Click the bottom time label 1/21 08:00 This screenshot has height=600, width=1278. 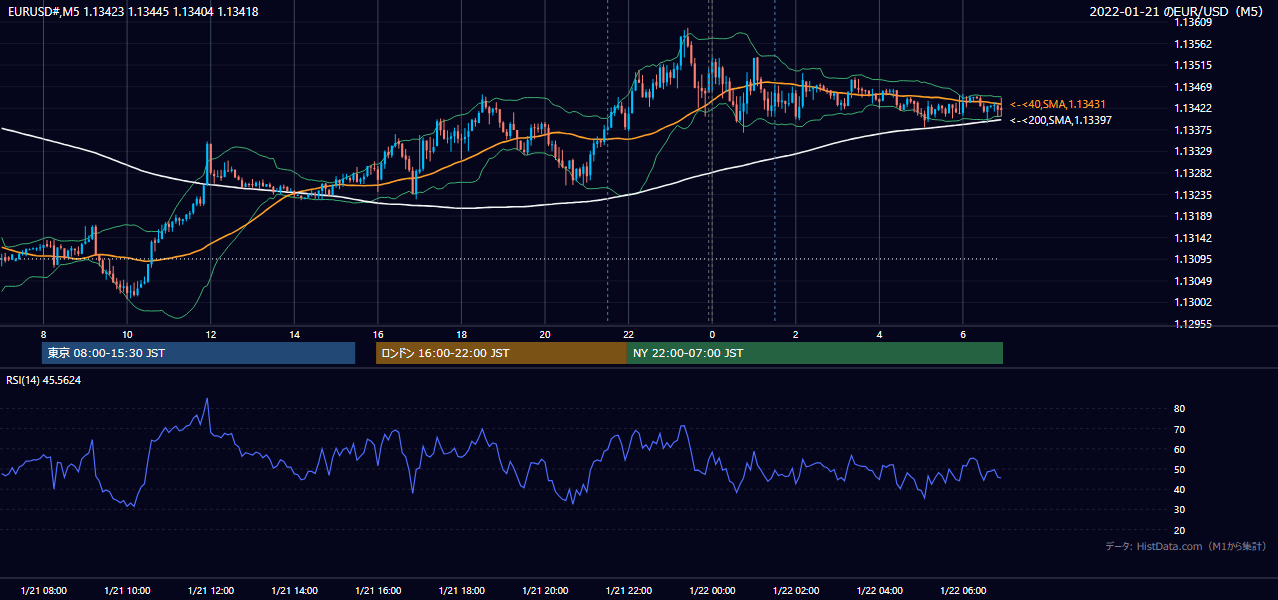[x=43, y=591]
